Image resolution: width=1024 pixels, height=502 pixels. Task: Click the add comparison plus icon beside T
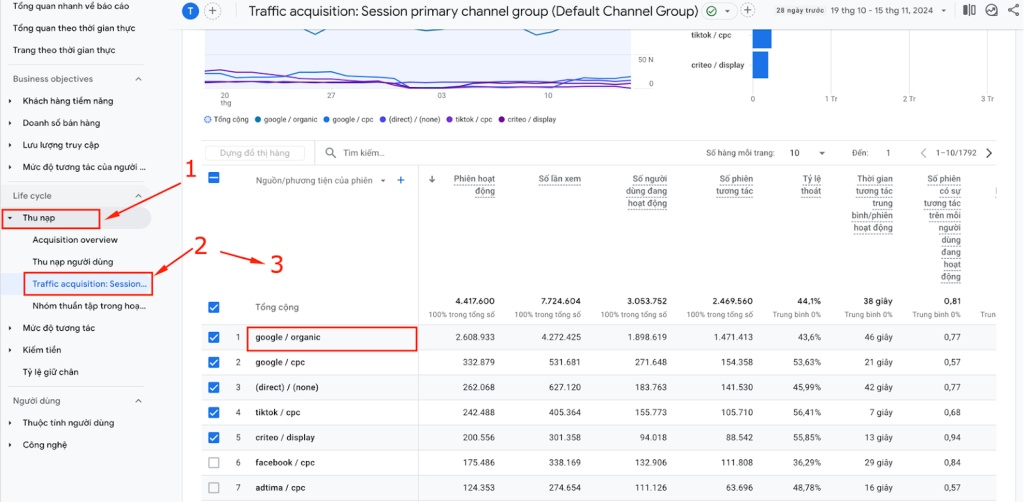[213, 11]
